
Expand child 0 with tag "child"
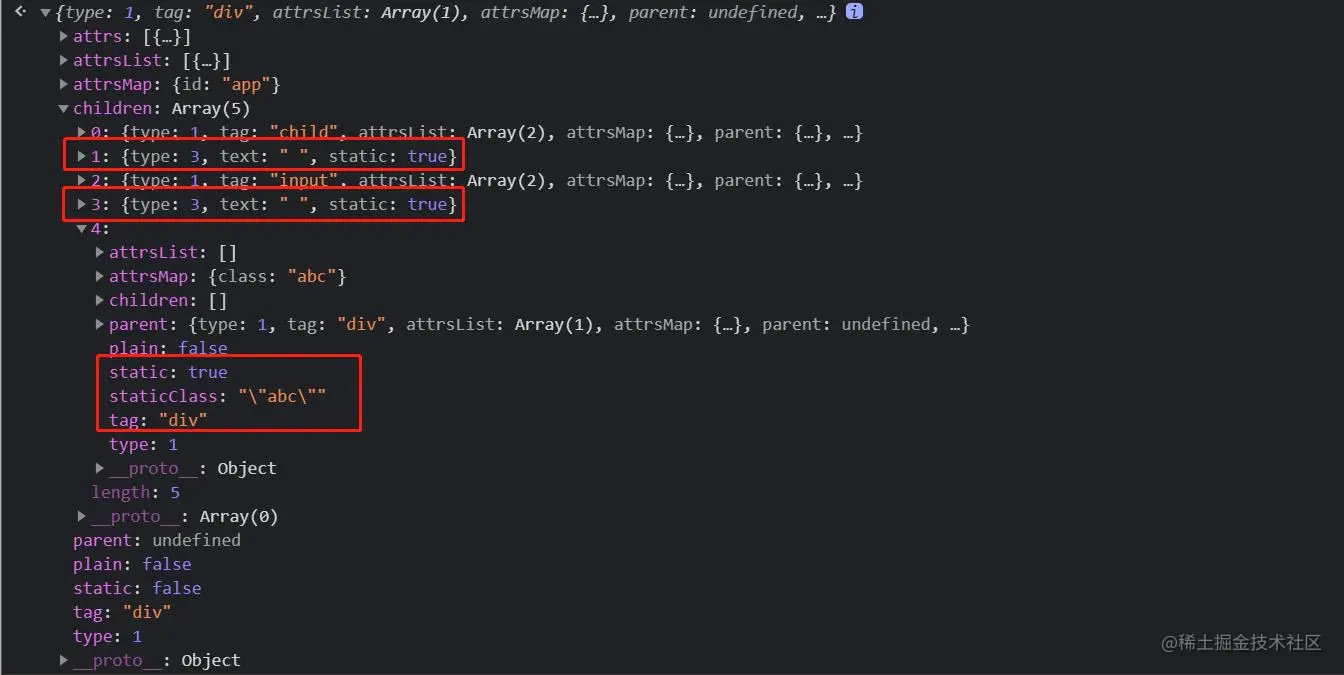point(81,132)
